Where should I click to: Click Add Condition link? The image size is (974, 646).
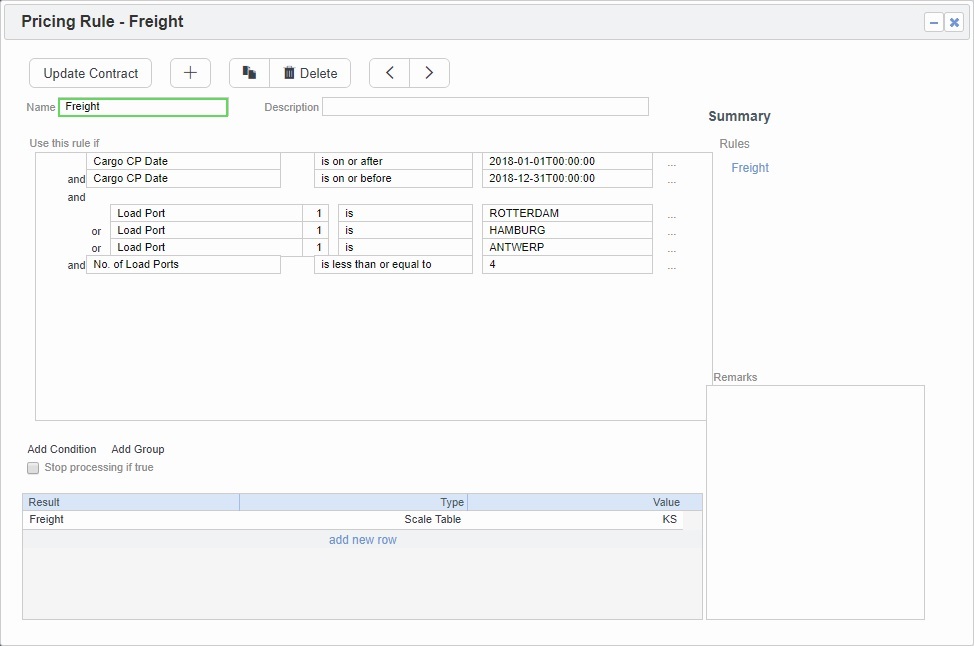(x=62, y=450)
